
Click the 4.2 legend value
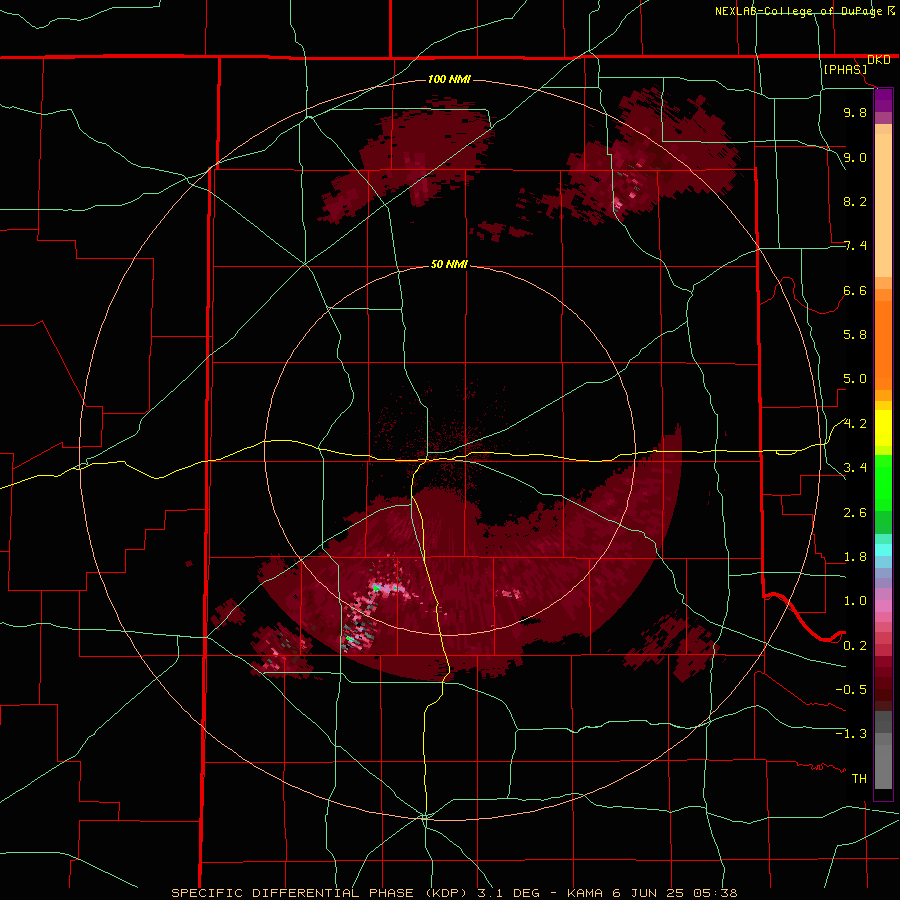click(855, 424)
